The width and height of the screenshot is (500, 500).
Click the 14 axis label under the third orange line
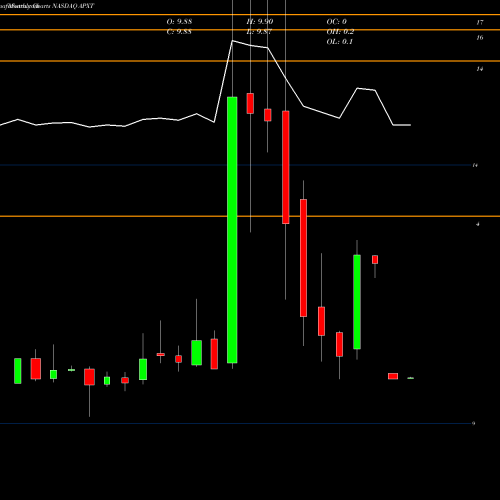(480, 69)
